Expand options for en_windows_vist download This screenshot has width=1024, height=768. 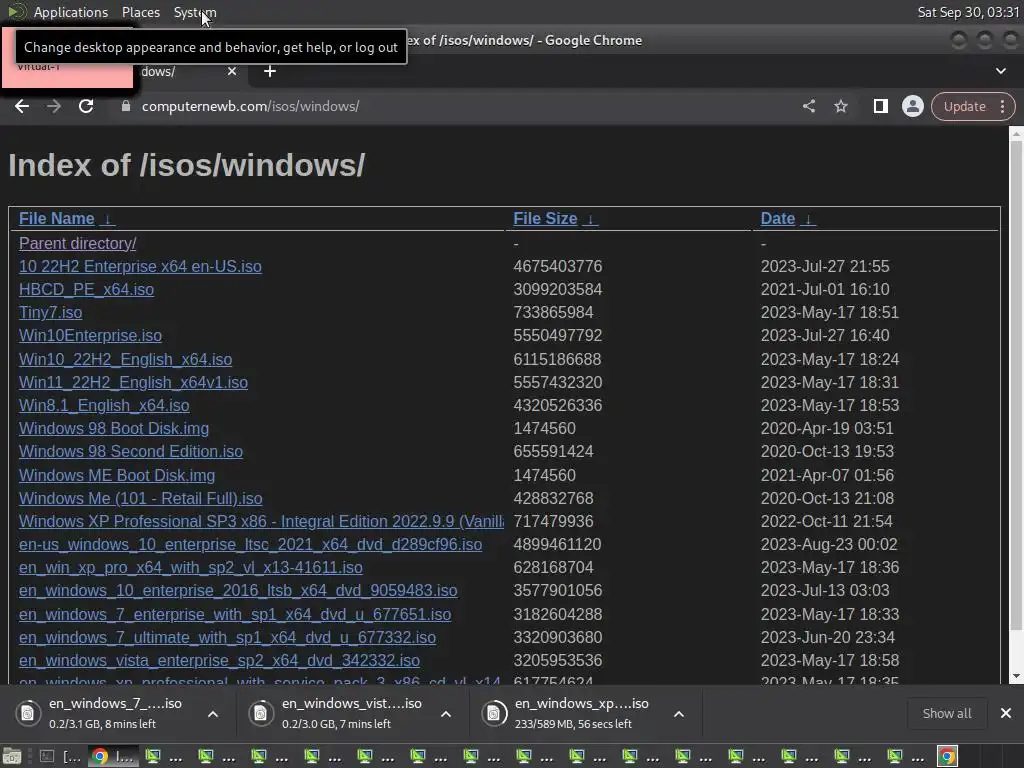pos(446,714)
